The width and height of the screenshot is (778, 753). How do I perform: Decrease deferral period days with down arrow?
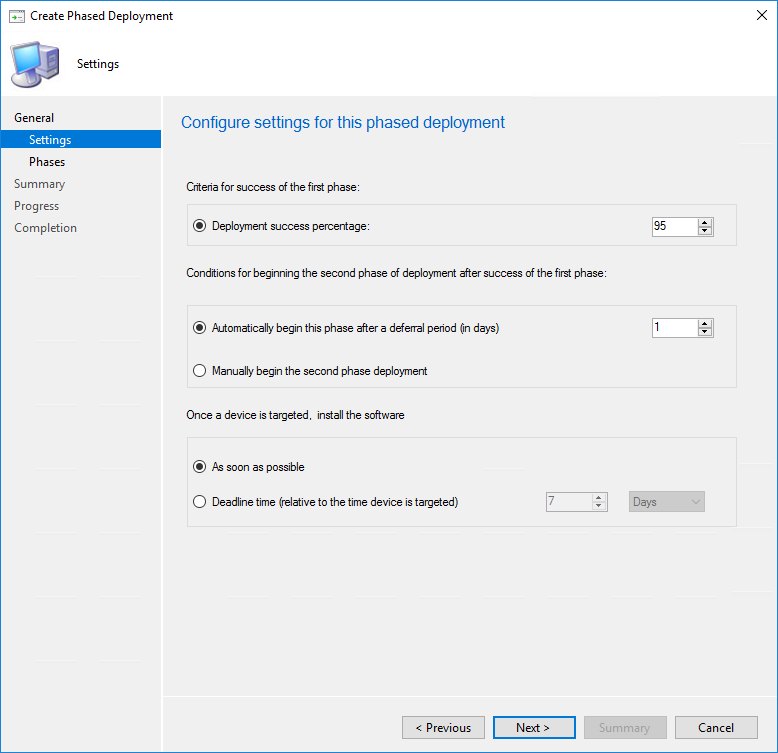[705, 332]
